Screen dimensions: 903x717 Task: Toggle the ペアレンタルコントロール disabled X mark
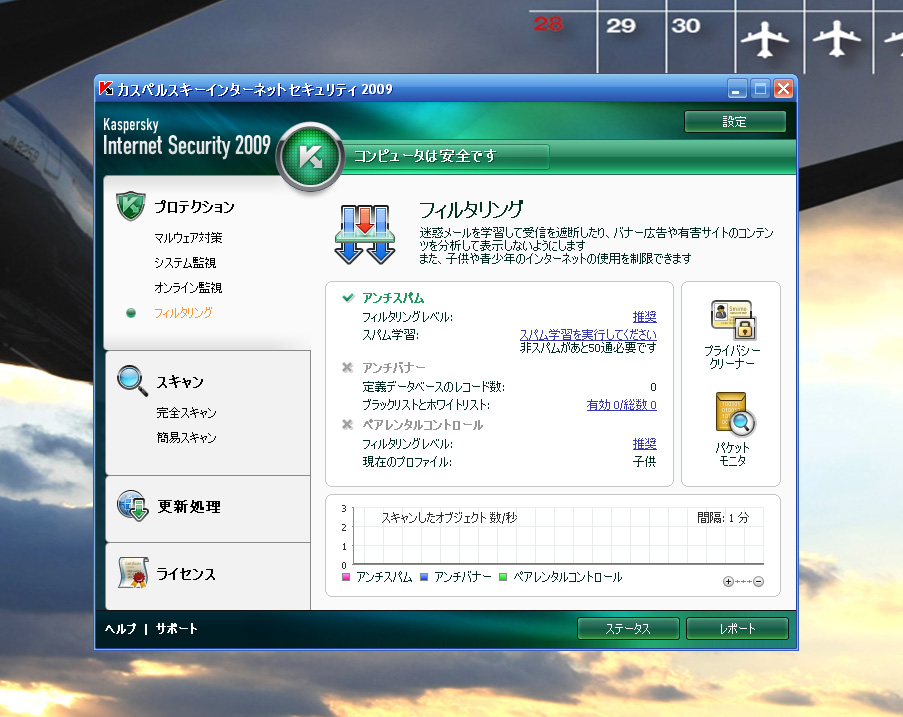click(347, 424)
